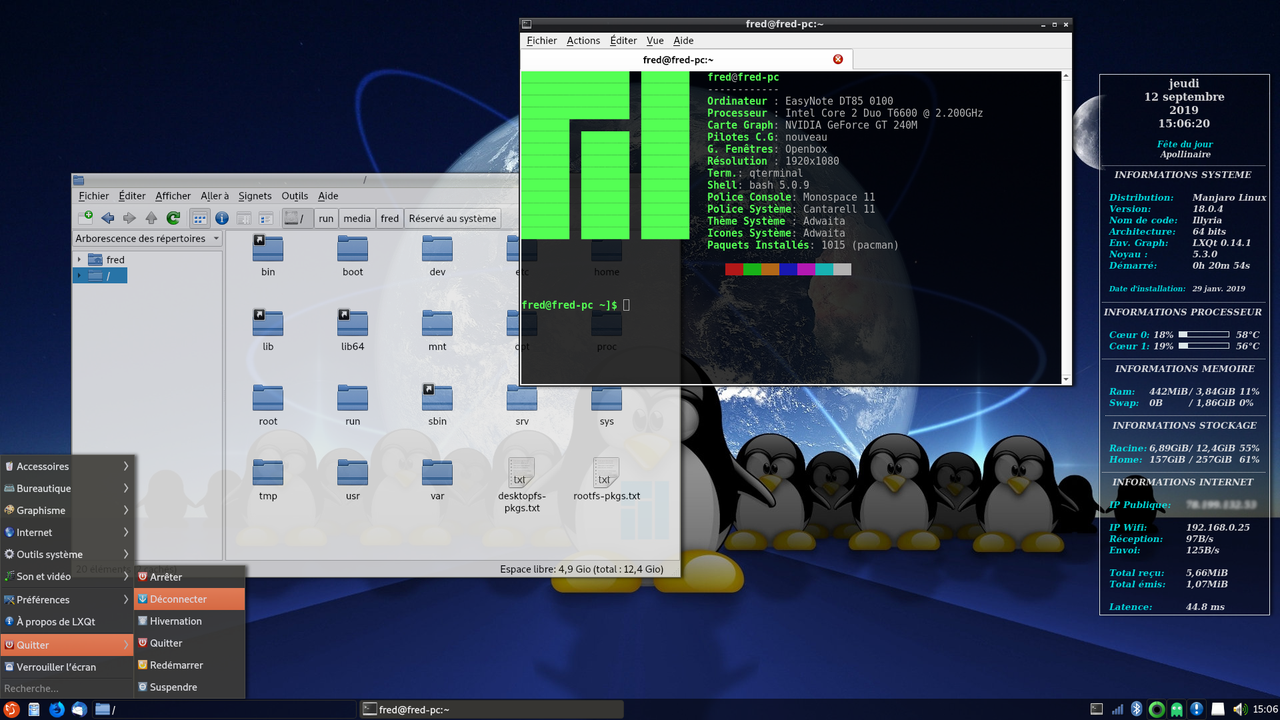Expand the 'Outils système' menu category
The image size is (1280, 720).
pos(67,554)
